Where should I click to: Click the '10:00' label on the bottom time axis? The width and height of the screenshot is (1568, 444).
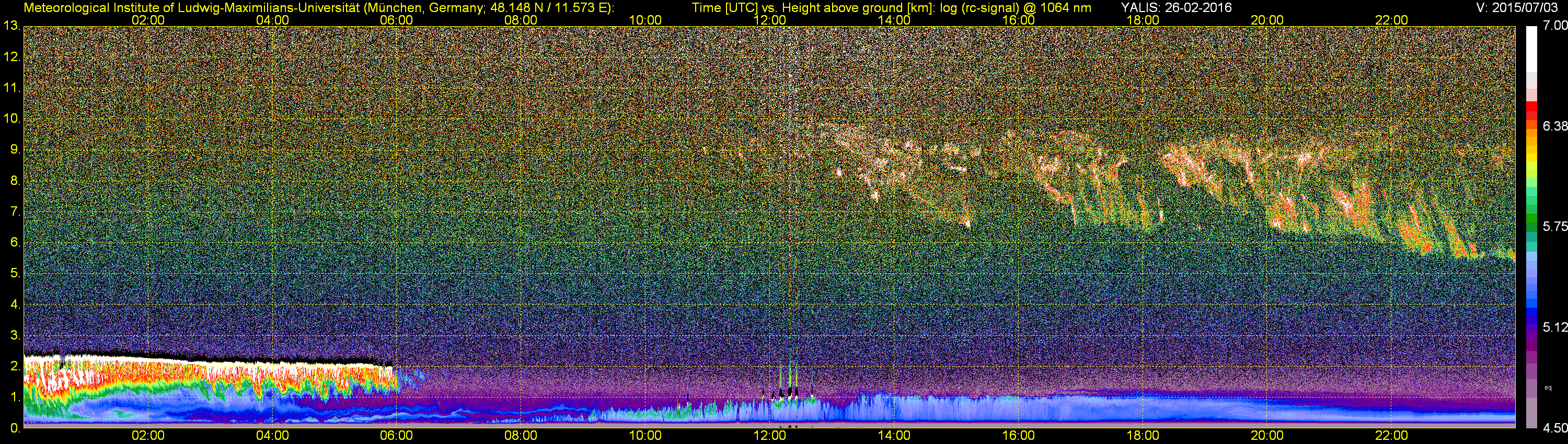pyautogui.click(x=645, y=436)
